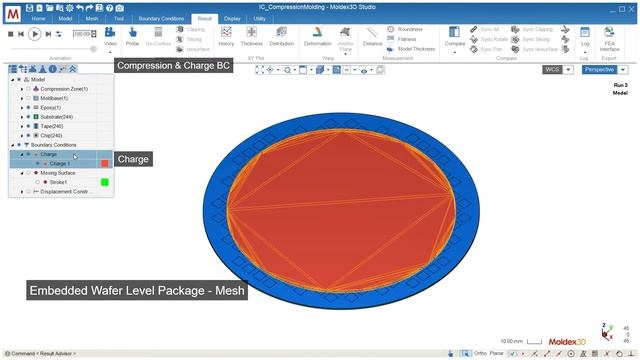Expand the Displacement Constr node
Screen dimensions: 640x360
(x=22, y=192)
